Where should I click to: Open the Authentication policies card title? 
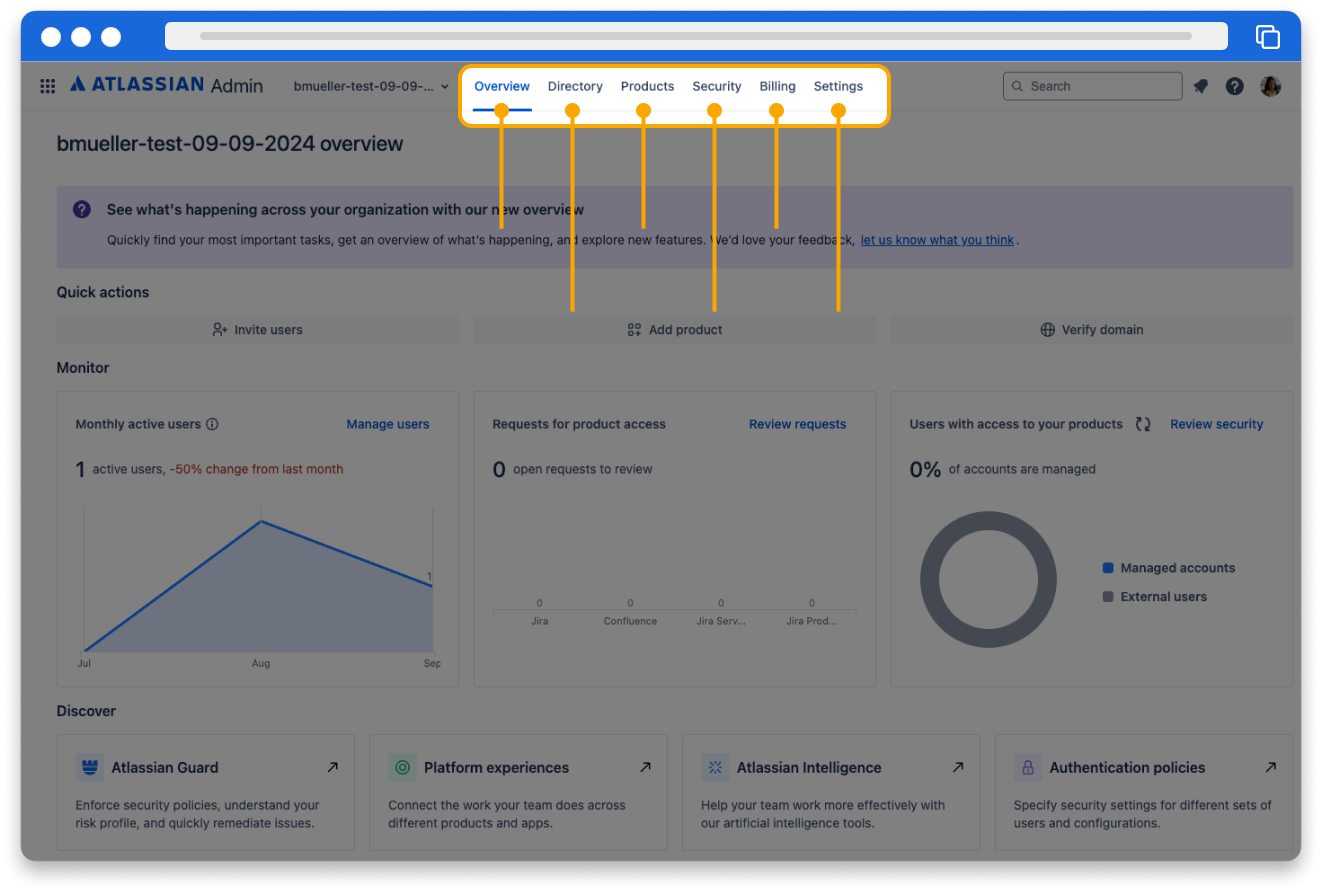coord(1127,768)
